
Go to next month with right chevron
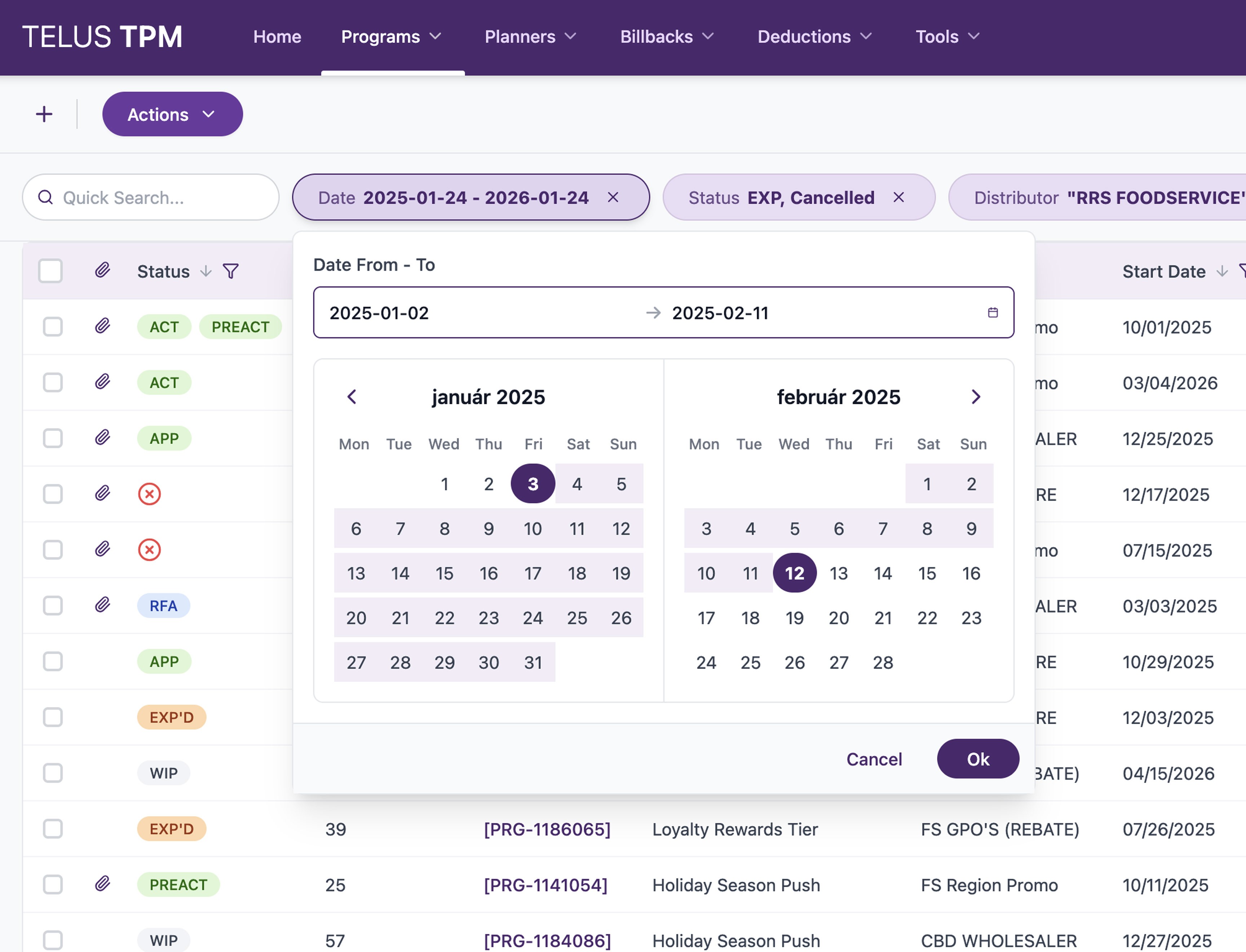[975, 397]
